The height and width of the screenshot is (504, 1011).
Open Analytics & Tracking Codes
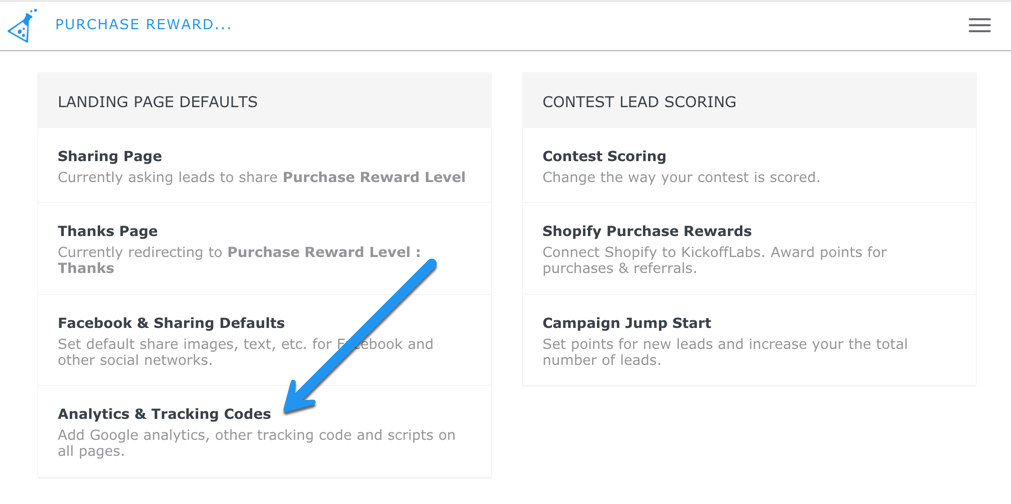pos(164,414)
